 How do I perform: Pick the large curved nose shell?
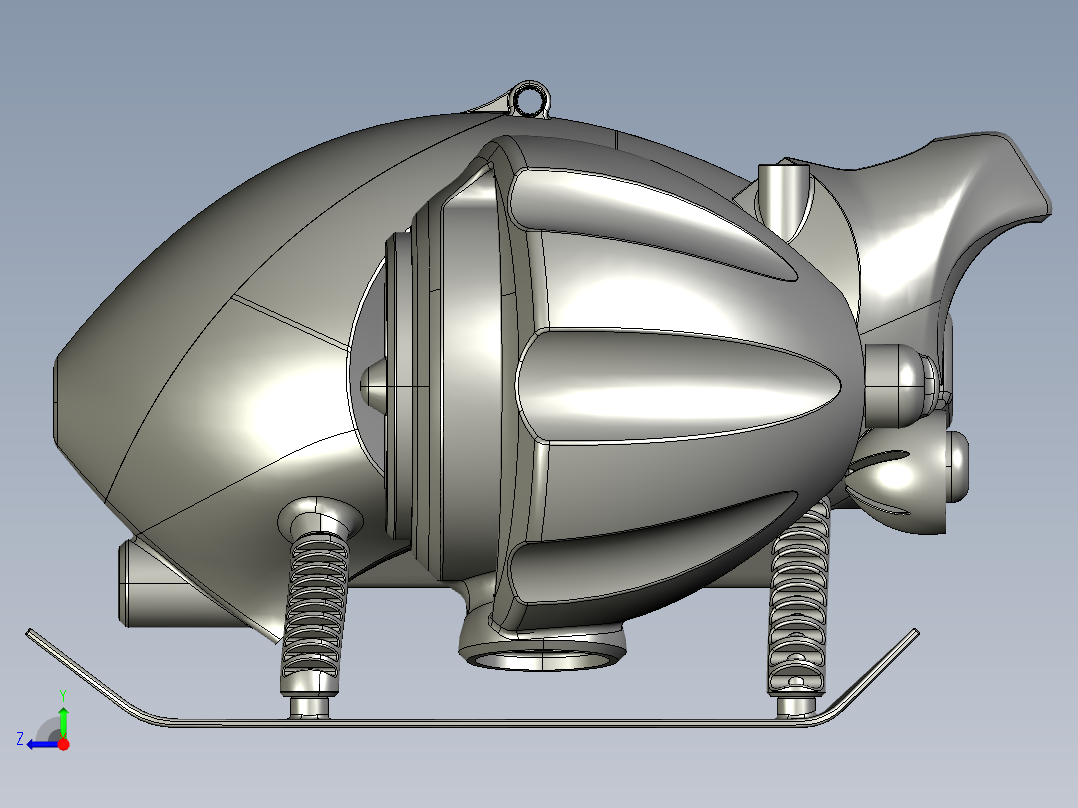[x=227, y=344]
